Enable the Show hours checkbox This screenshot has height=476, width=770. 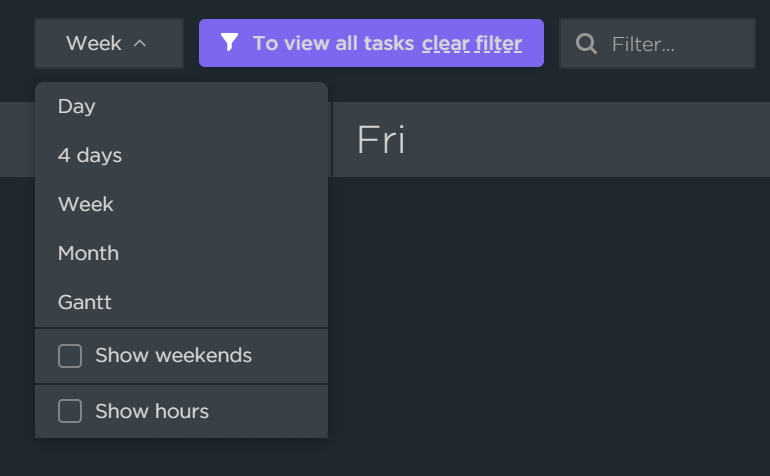[x=70, y=412]
